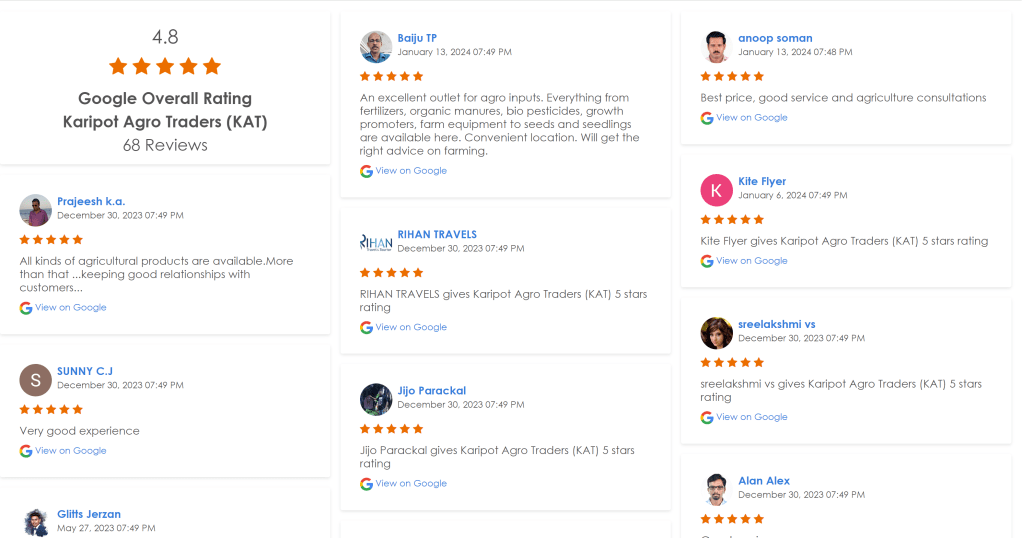Click Baiju TP's profile avatar
The height and width of the screenshot is (538, 1022).
[x=376, y=46]
